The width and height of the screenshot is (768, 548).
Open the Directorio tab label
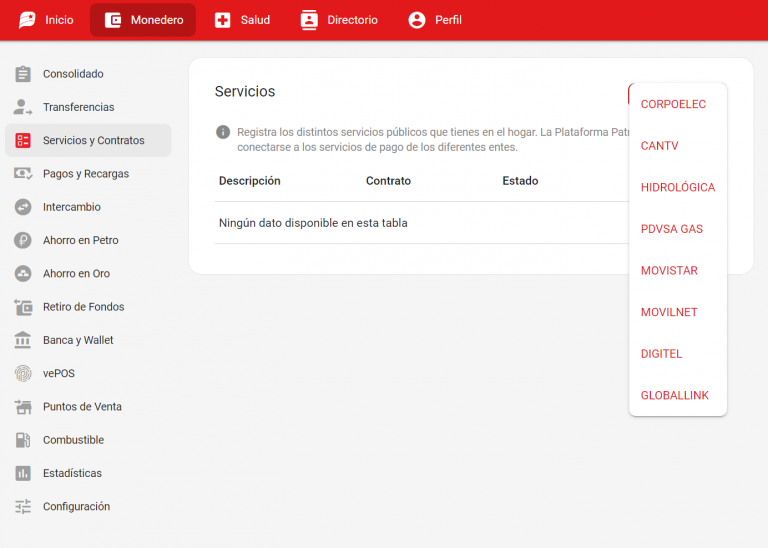pos(352,20)
